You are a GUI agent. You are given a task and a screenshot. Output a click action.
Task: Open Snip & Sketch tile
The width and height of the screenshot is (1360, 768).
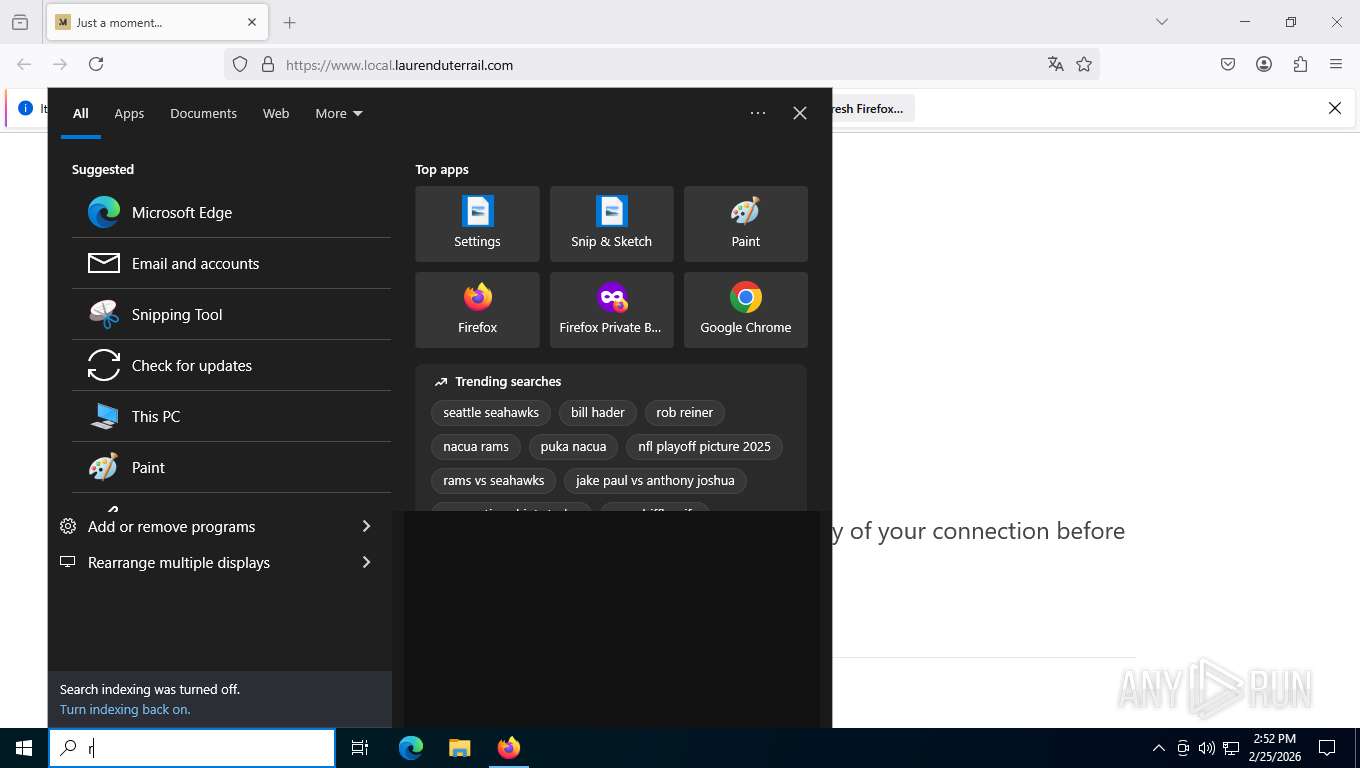tap(611, 224)
